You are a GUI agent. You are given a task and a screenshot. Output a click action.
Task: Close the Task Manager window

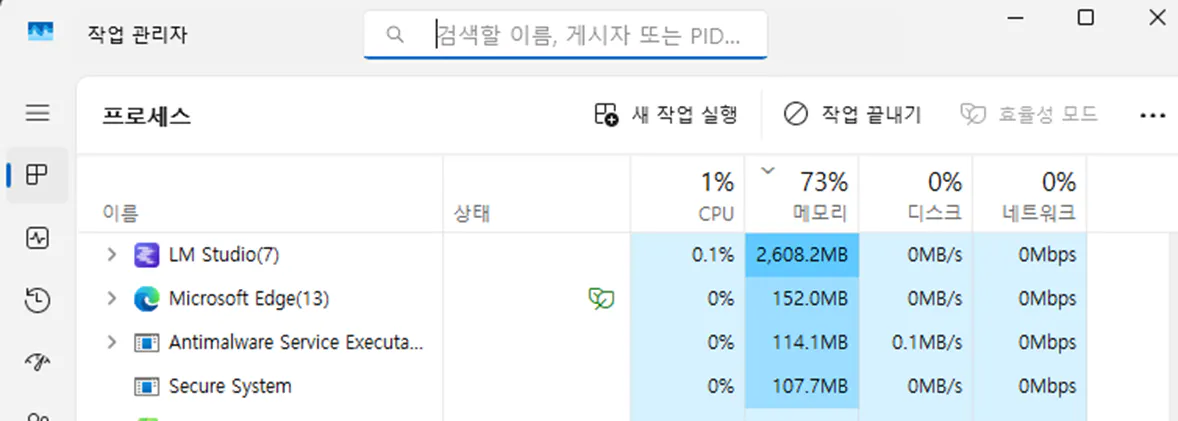click(1157, 17)
